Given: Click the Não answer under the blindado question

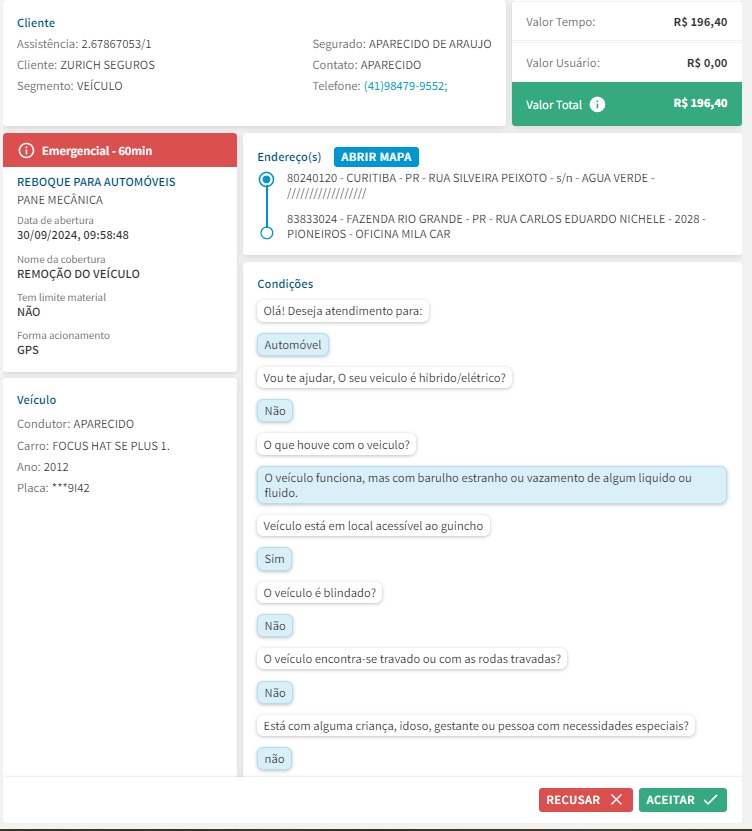Looking at the screenshot, I should 275,626.
